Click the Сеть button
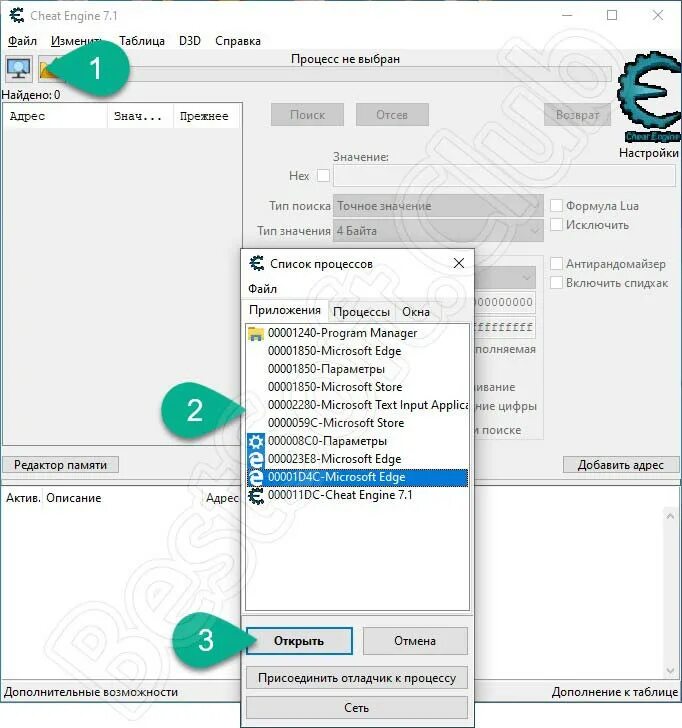Screen dimensions: 682x728 (357, 708)
